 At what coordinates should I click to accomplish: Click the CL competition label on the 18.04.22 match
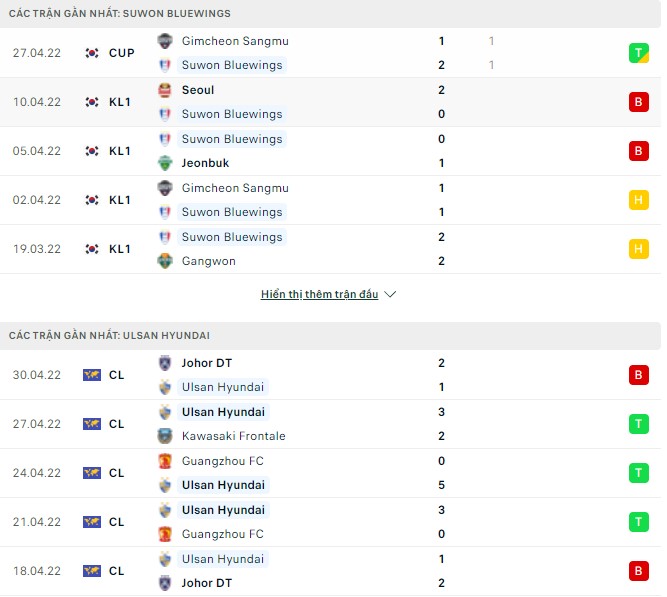click(x=117, y=571)
